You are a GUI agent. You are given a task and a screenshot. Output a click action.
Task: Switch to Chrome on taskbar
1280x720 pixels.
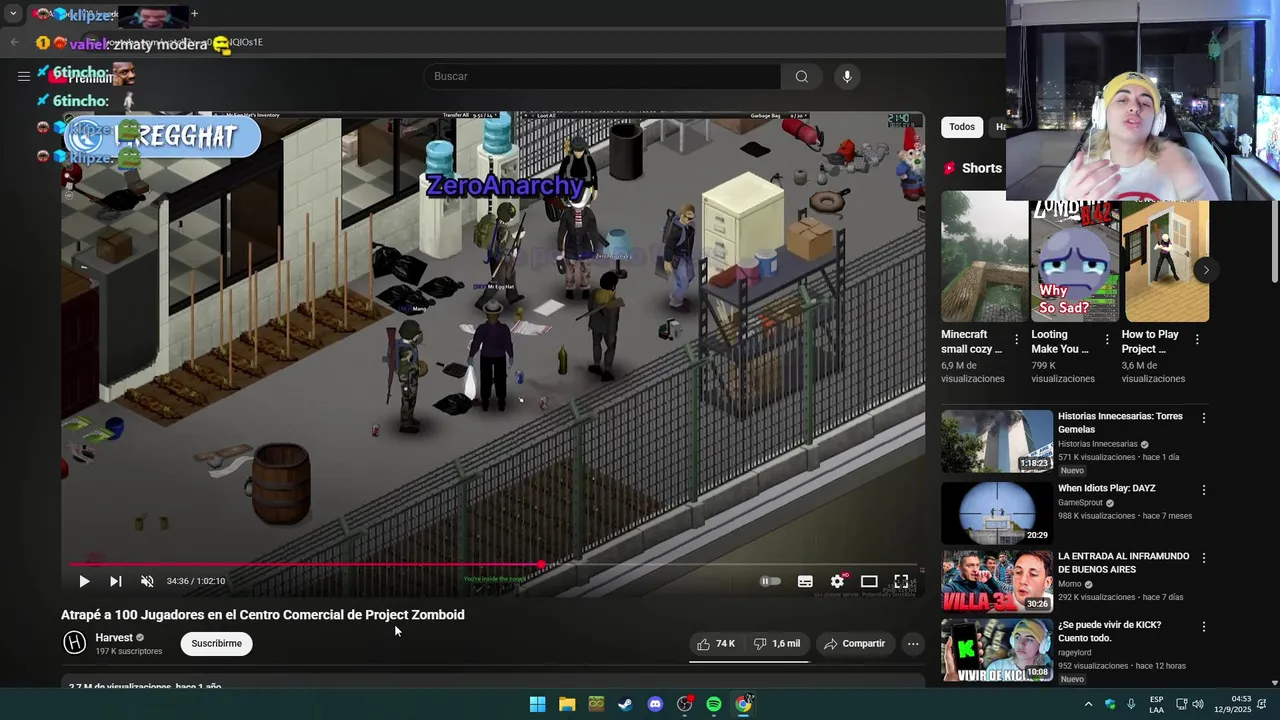[x=743, y=704]
